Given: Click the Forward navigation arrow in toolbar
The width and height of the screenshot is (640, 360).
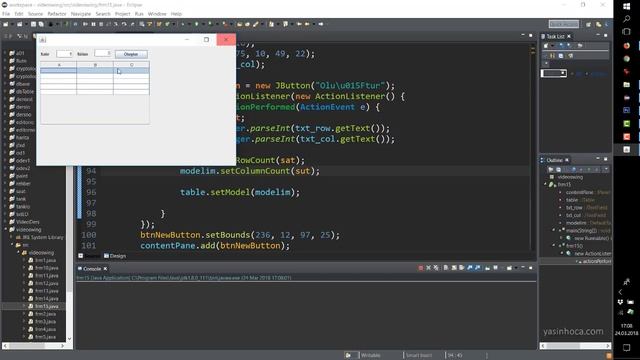Looking at the screenshot, I should 321,24.
